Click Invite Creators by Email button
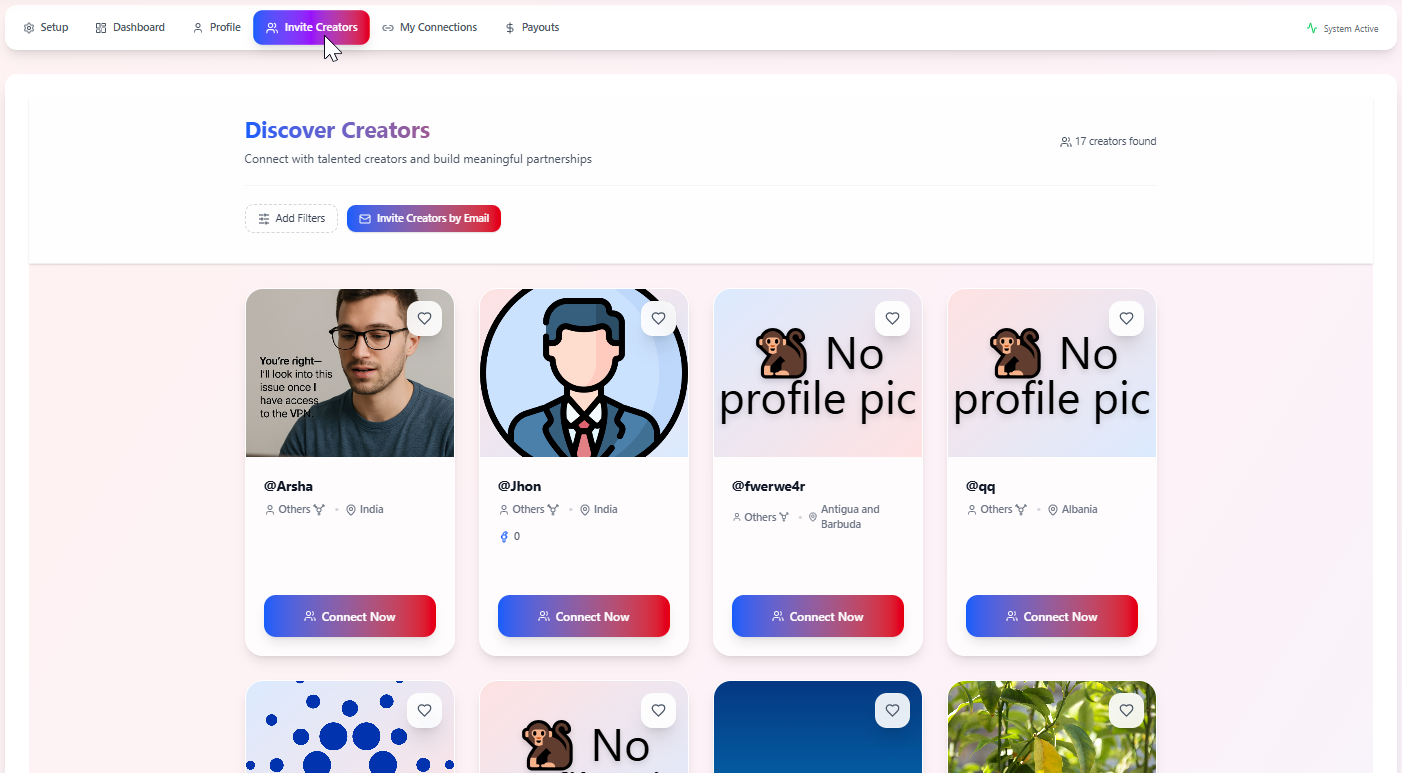This screenshot has height=773, width=1402. pos(424,218)
